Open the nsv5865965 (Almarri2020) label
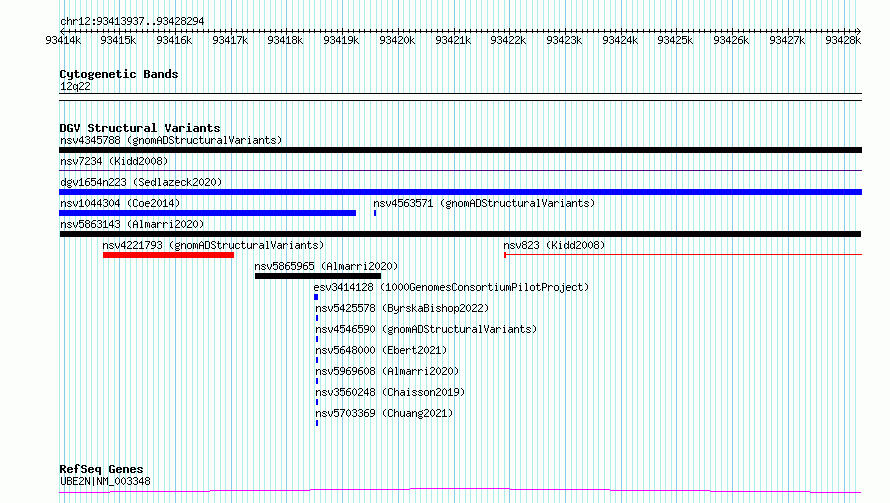890x503 pixels. tap(326, 266)
